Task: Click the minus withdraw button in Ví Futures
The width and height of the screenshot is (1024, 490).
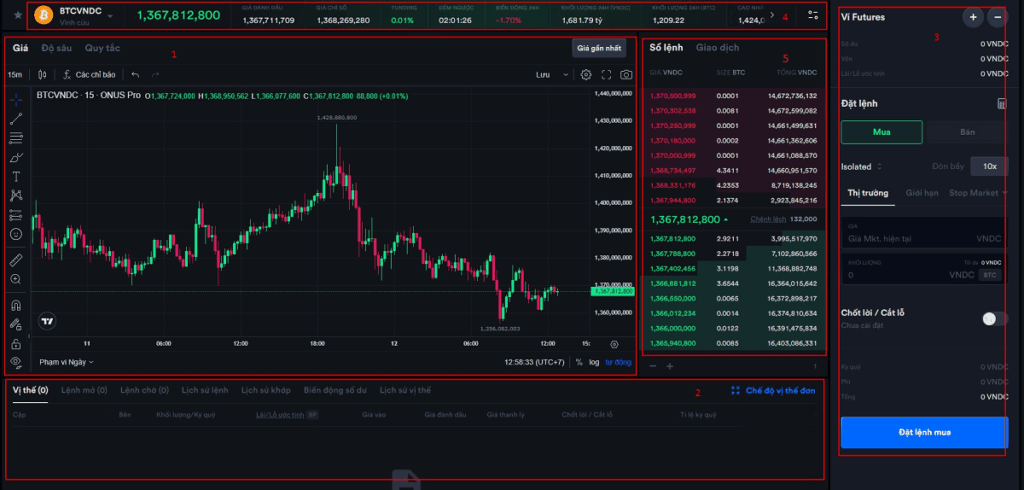Action: pyautogui.click(x=997, y=18)
